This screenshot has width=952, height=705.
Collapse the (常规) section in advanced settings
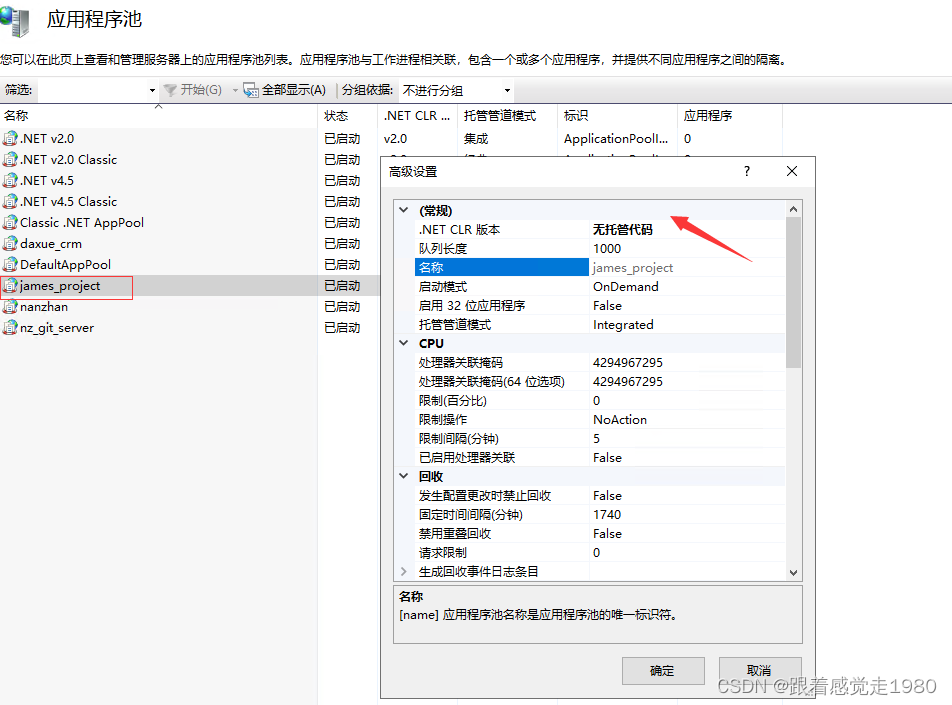tap(404, 210)
